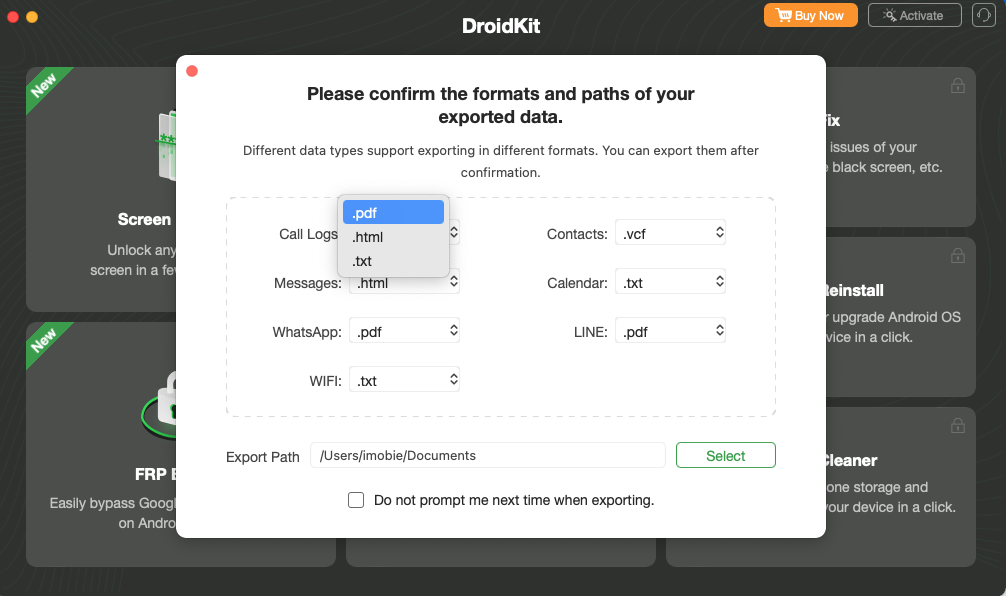Click the Activate button
The image size is (1006, 596).
tap(914, 15)
